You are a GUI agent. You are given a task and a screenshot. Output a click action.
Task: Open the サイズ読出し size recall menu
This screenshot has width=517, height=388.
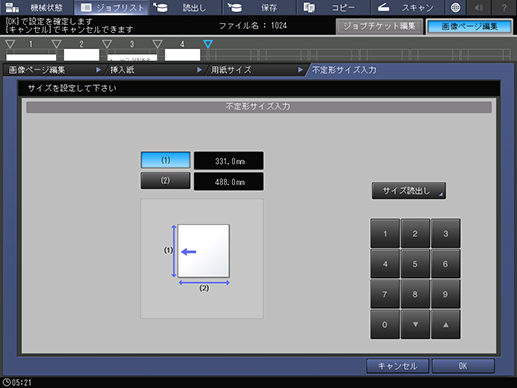tap(409, 191)
